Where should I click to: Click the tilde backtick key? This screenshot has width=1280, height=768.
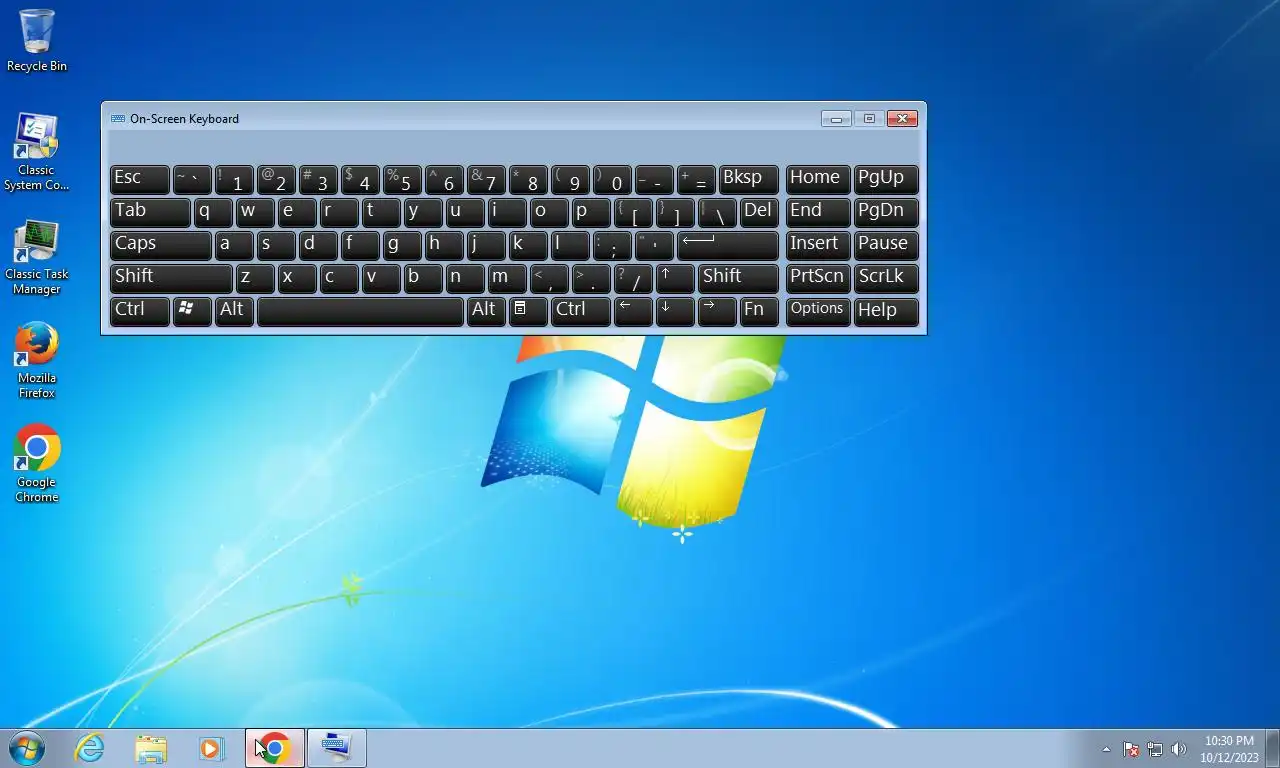pos(192,179)
